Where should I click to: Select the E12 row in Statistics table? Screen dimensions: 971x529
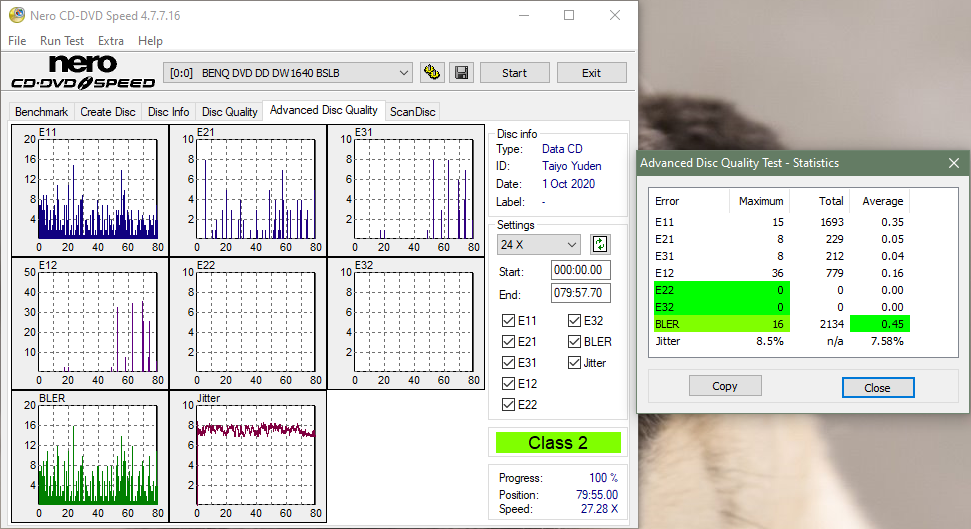(780, 273)
